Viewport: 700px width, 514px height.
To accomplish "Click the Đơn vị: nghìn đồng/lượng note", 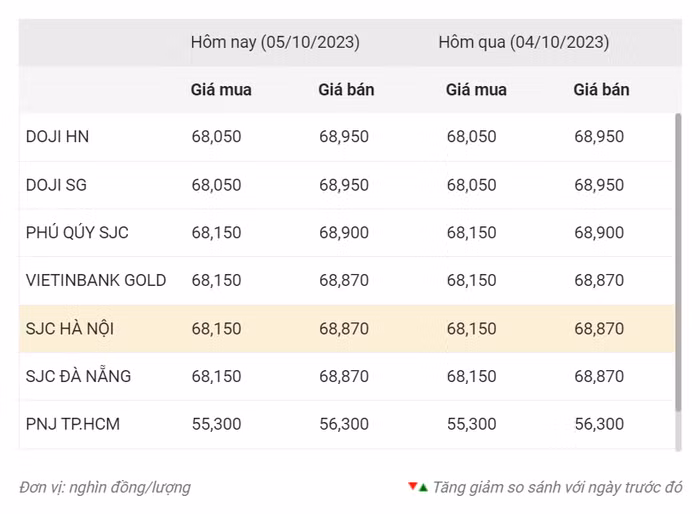I will coord(105,488).
